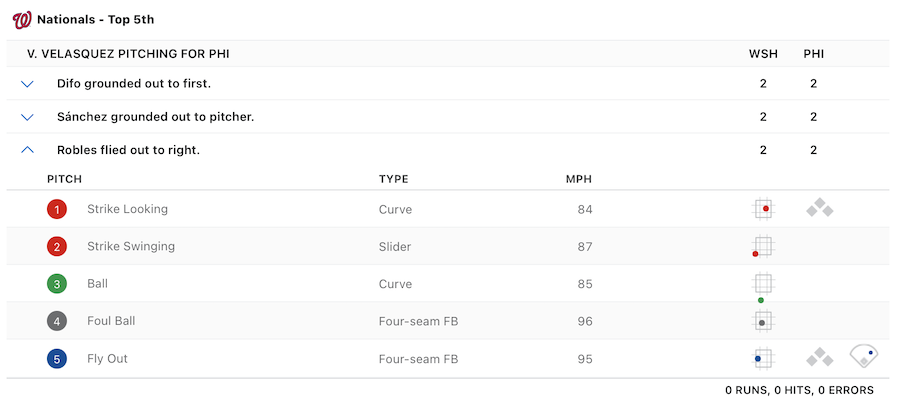Click pitch 5 blue number badge
Viewport: 900px width, 402px height.
(58, 359)
